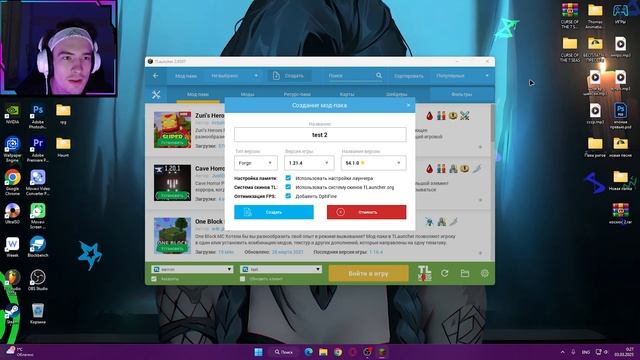The width and height of the screenshot is (640, 360).
Task: Open the rpg folder on the desktop
Action: (x=63, y=114)
